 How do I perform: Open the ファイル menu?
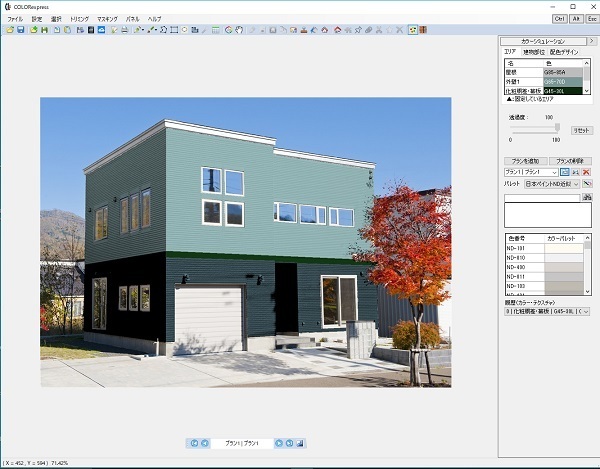tap(15, 19)
